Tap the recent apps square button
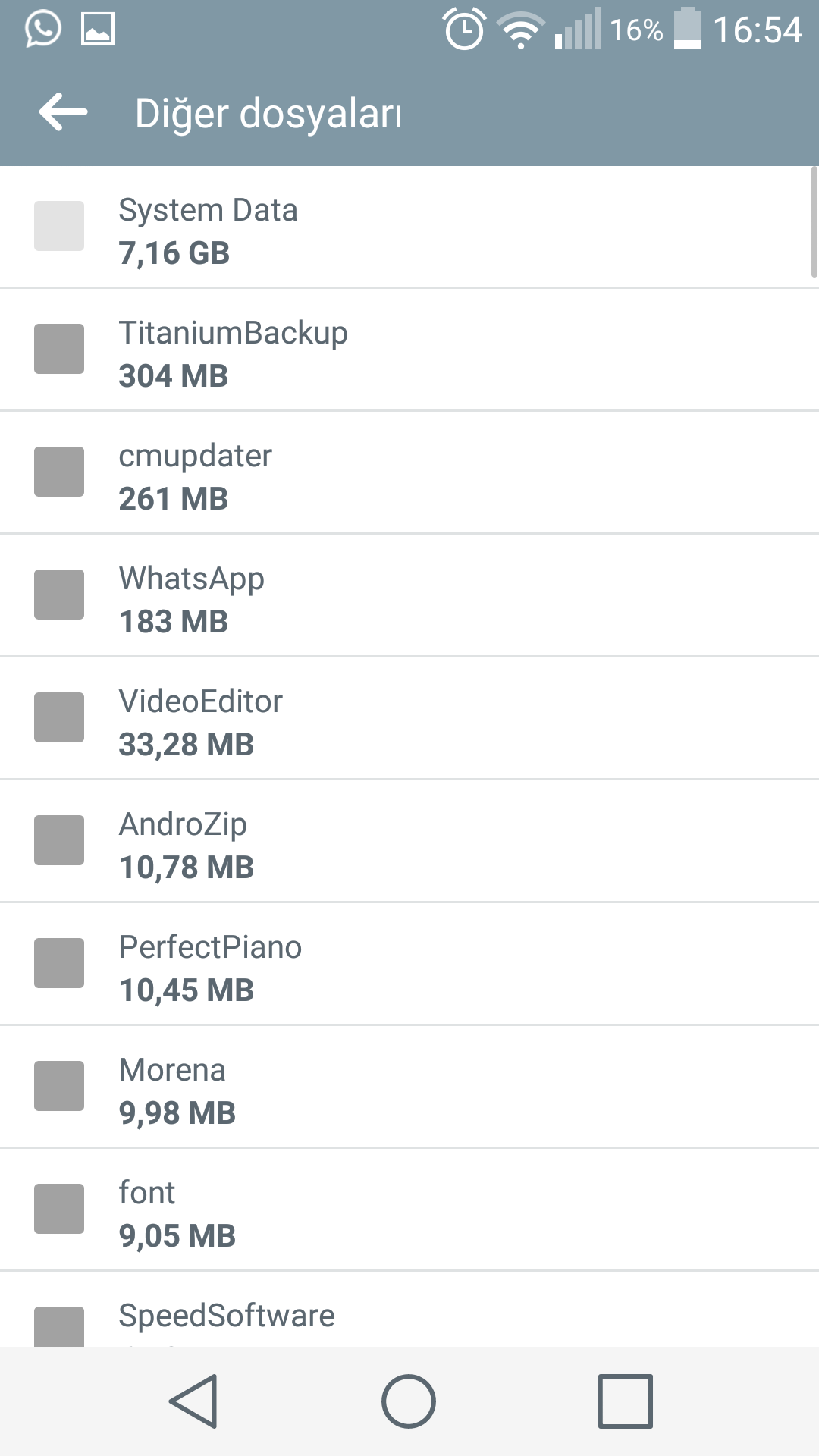This screenshot has width=819, height=1456. click(626, 1401)
